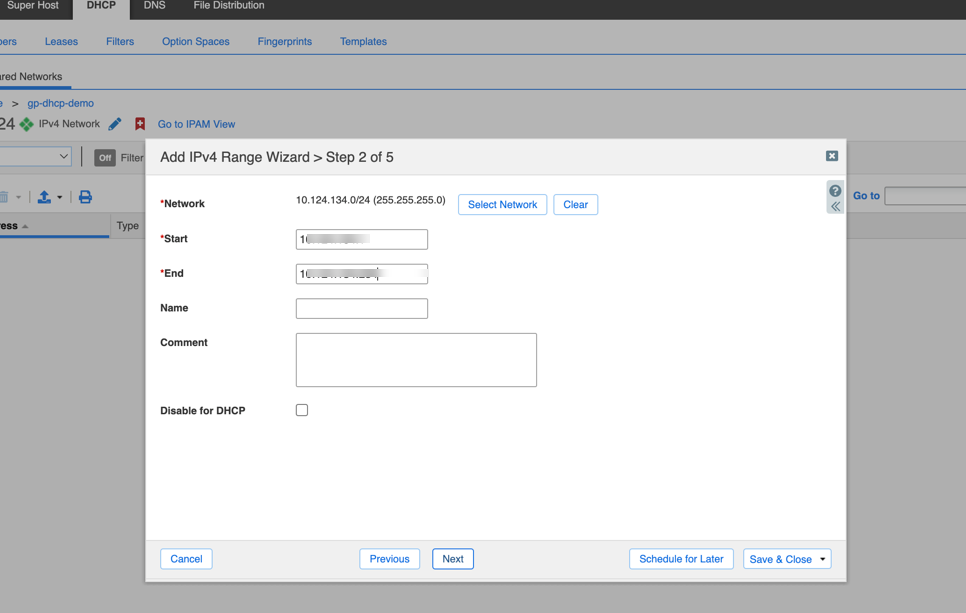Screen dimensions: 966x613
Task: Click the pencil edit icon beside IPv4 Network
Action: (115, 124)
